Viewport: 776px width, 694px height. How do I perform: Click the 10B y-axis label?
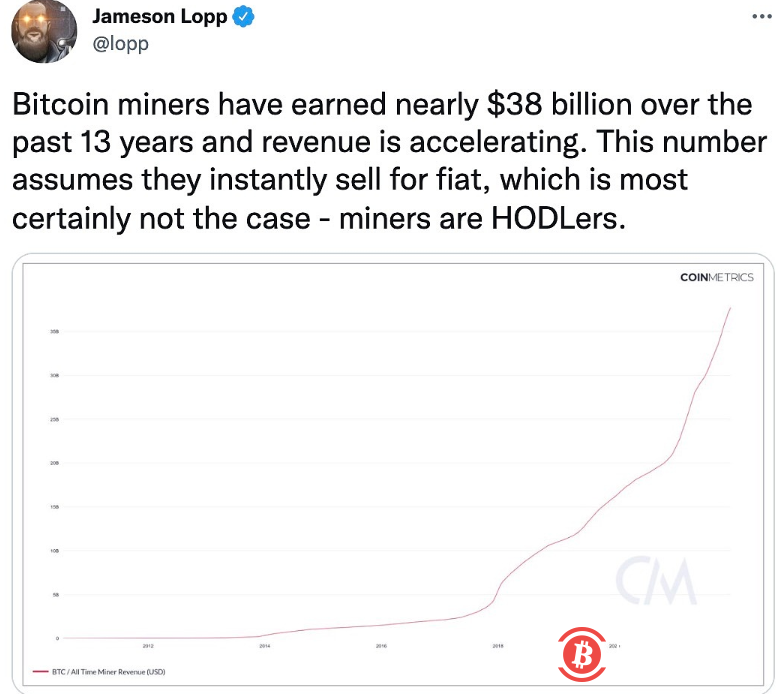point(54,551)
